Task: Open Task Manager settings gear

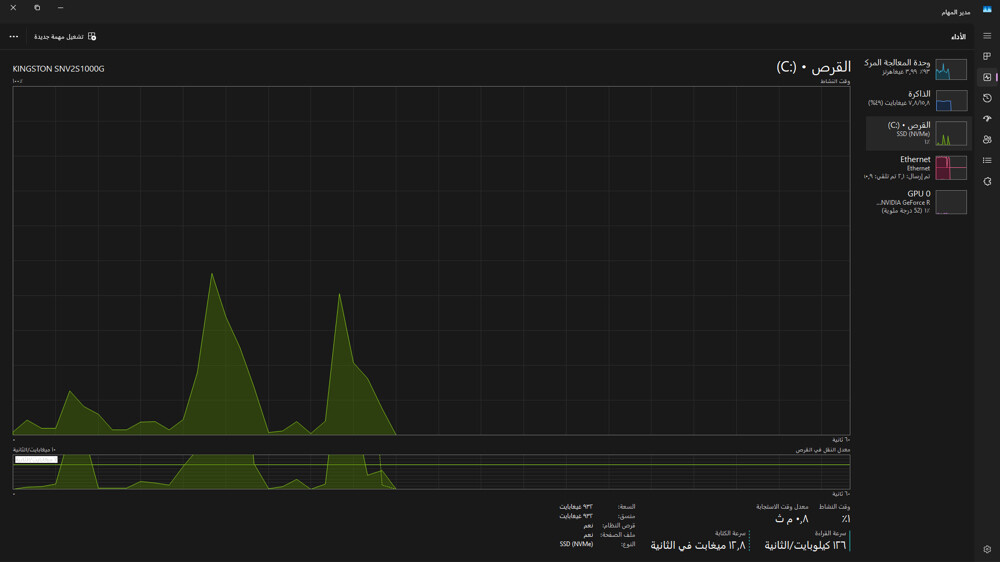Action: 987,549
